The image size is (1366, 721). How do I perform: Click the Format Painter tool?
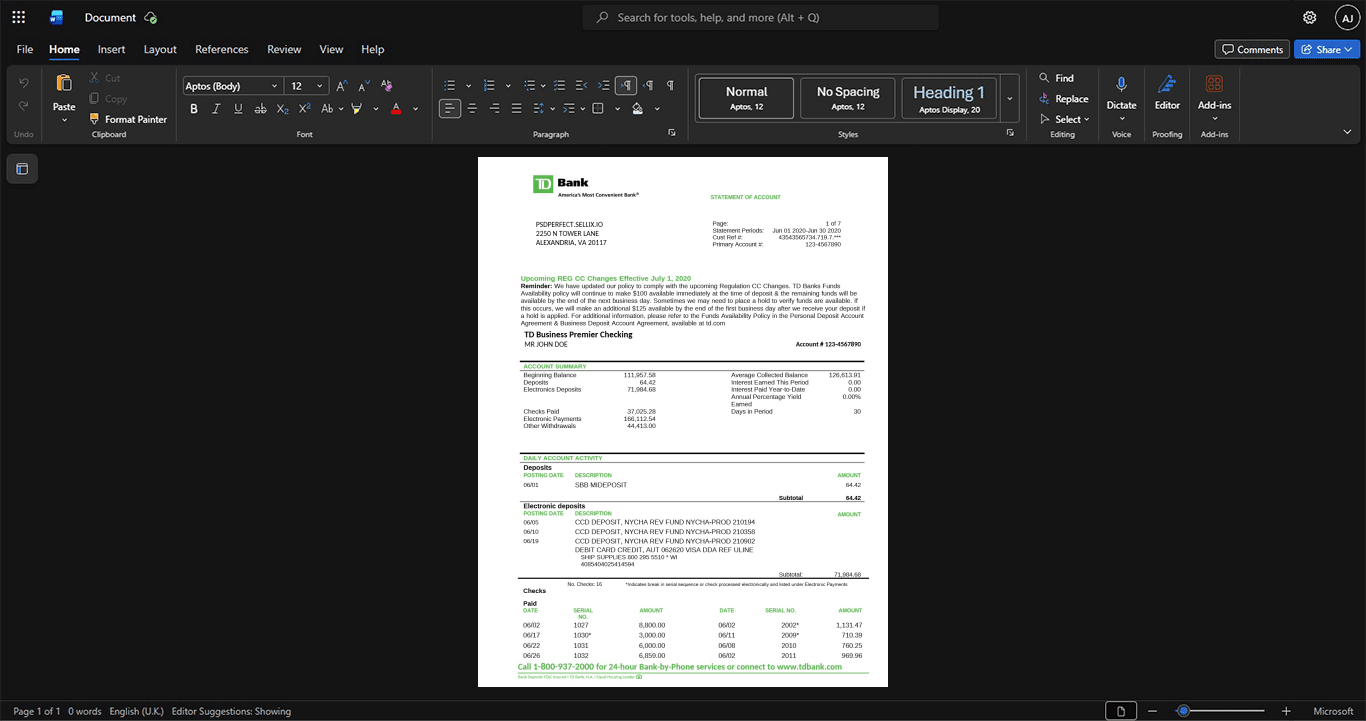[127, 119]
